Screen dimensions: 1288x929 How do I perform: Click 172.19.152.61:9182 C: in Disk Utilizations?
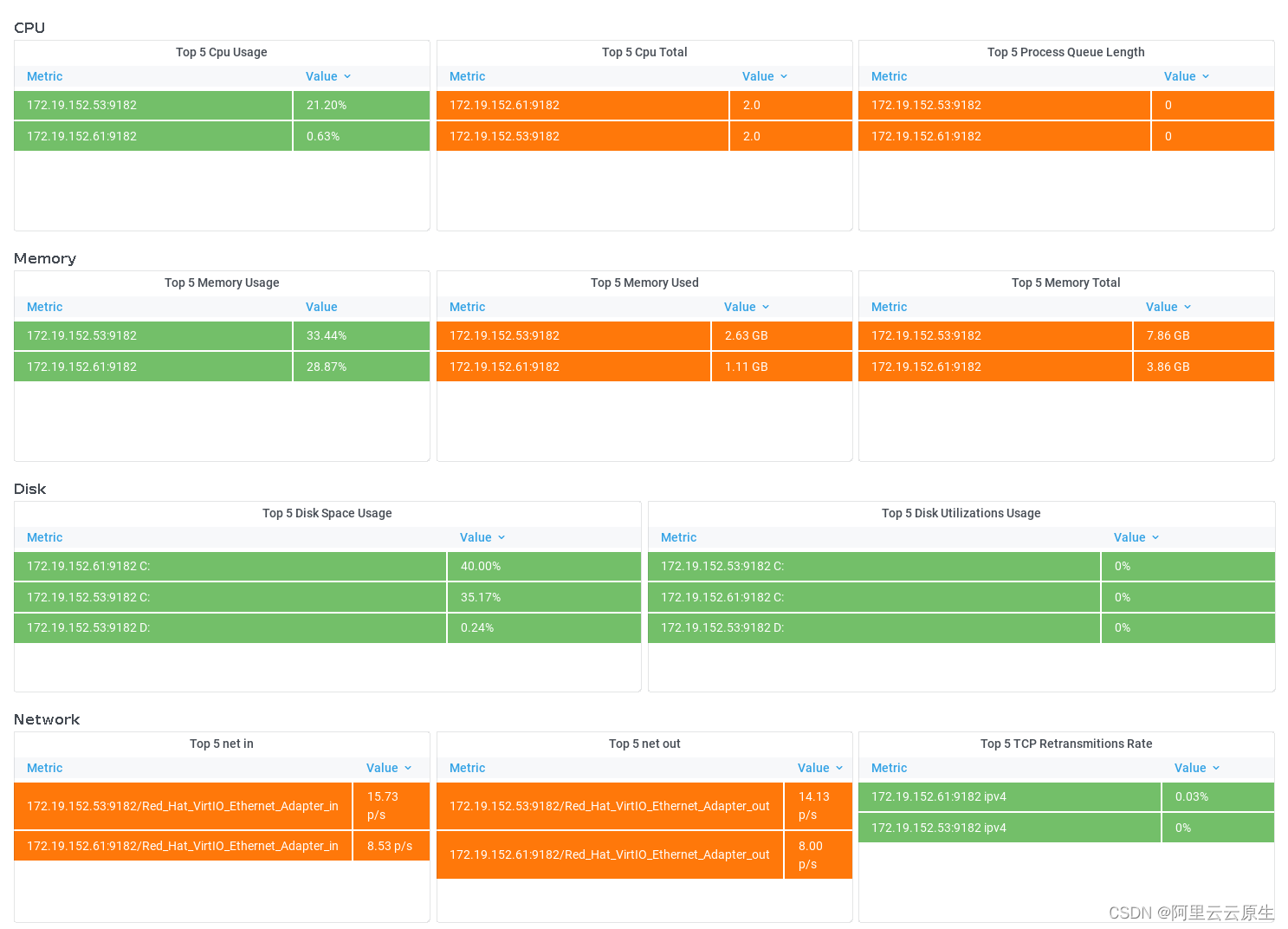point(874,597)
